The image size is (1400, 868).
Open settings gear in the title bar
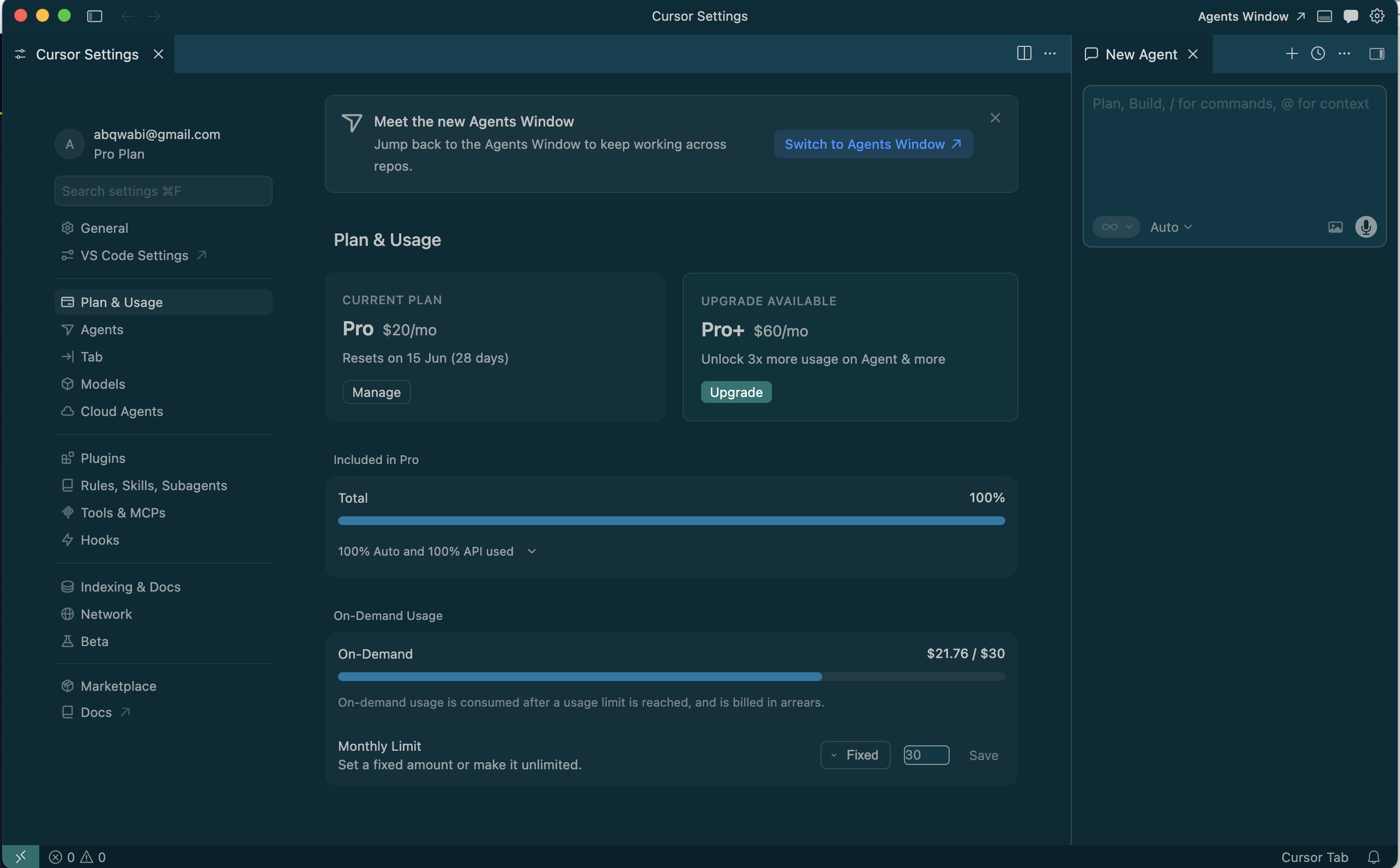point(1377,16)
